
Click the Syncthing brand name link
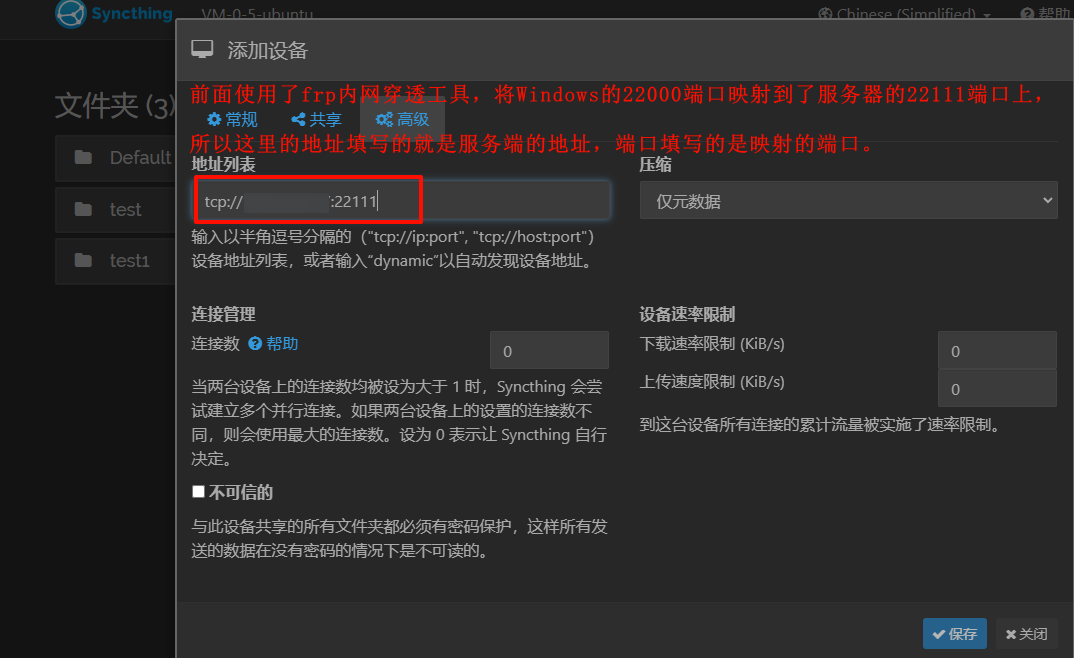click(132, 13)
